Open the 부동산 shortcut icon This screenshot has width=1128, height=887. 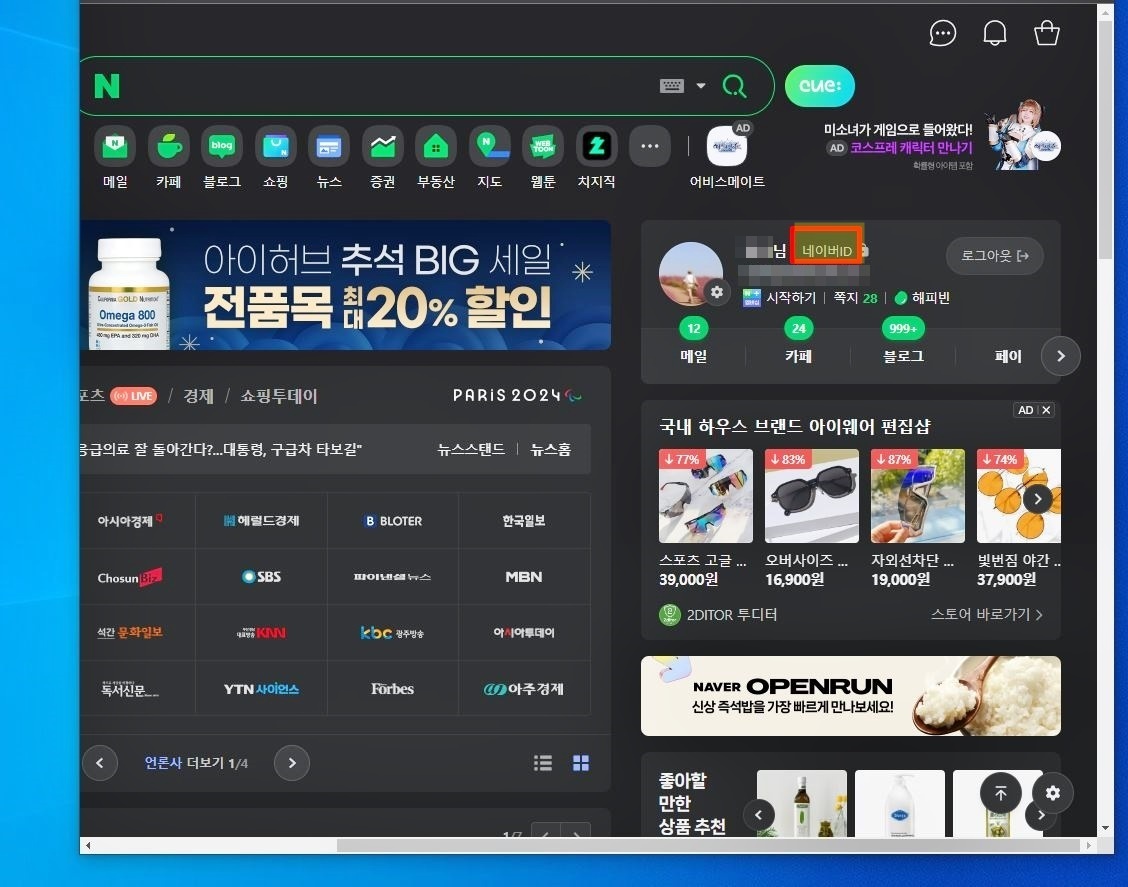click(436, 146)
